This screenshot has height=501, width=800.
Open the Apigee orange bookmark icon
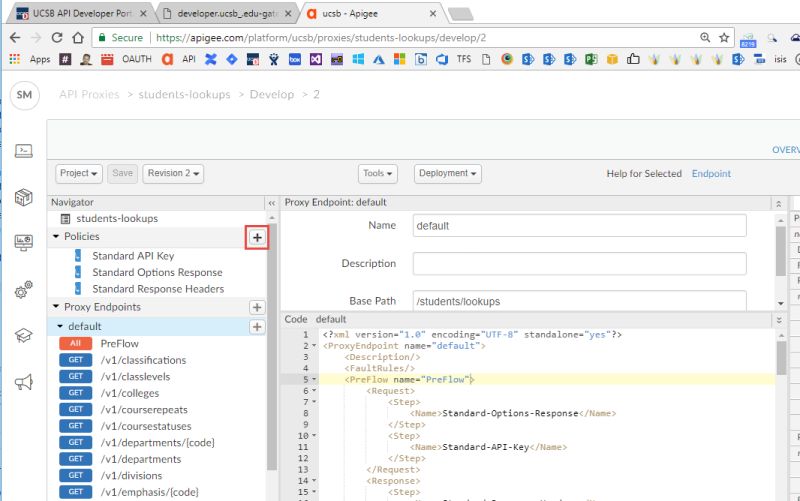167,59
